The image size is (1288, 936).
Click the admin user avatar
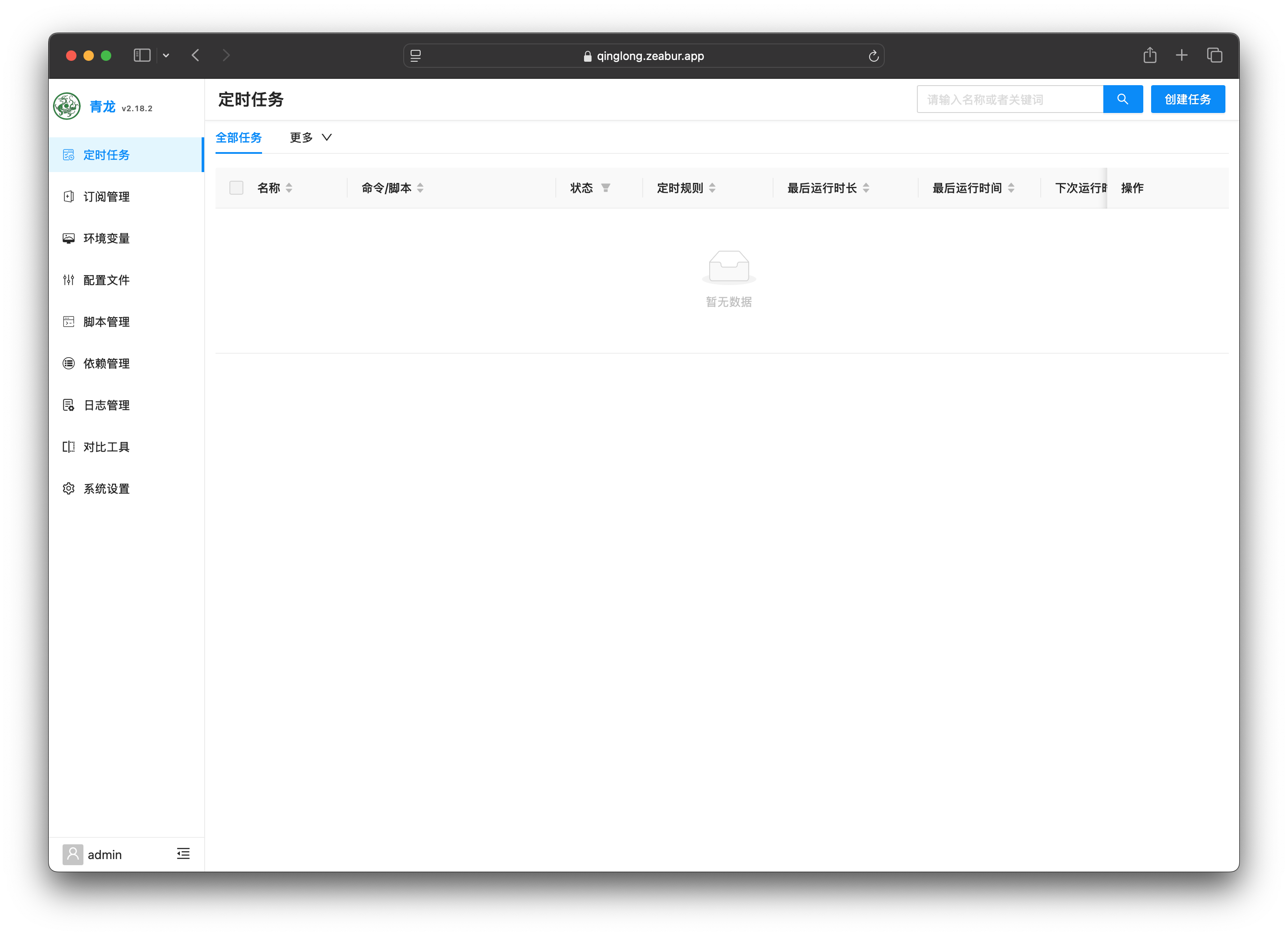(73, 854)
